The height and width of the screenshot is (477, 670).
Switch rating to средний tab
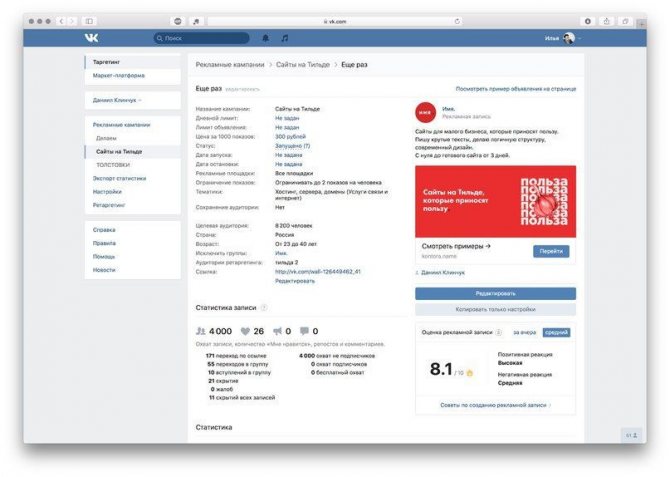point(556,332)
